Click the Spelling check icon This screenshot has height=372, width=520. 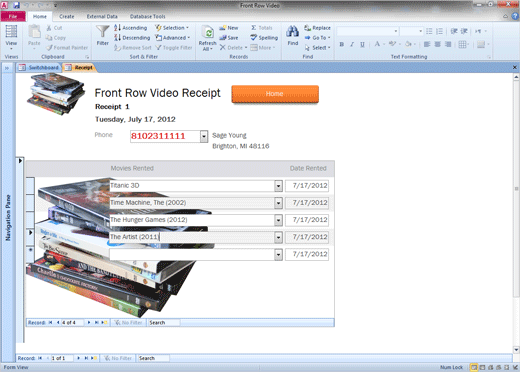(254, 38)
